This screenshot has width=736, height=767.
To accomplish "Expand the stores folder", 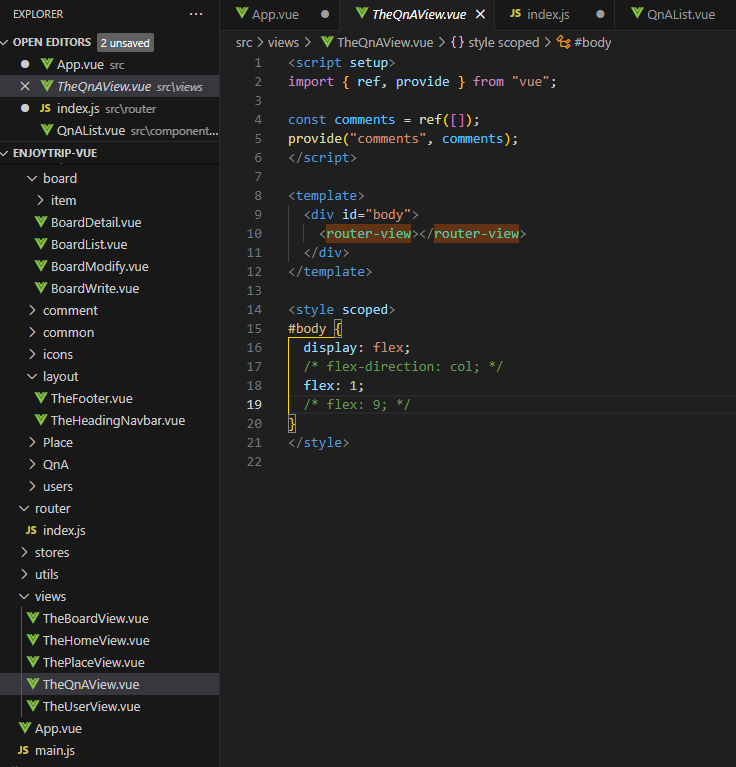I will [24, 553].
